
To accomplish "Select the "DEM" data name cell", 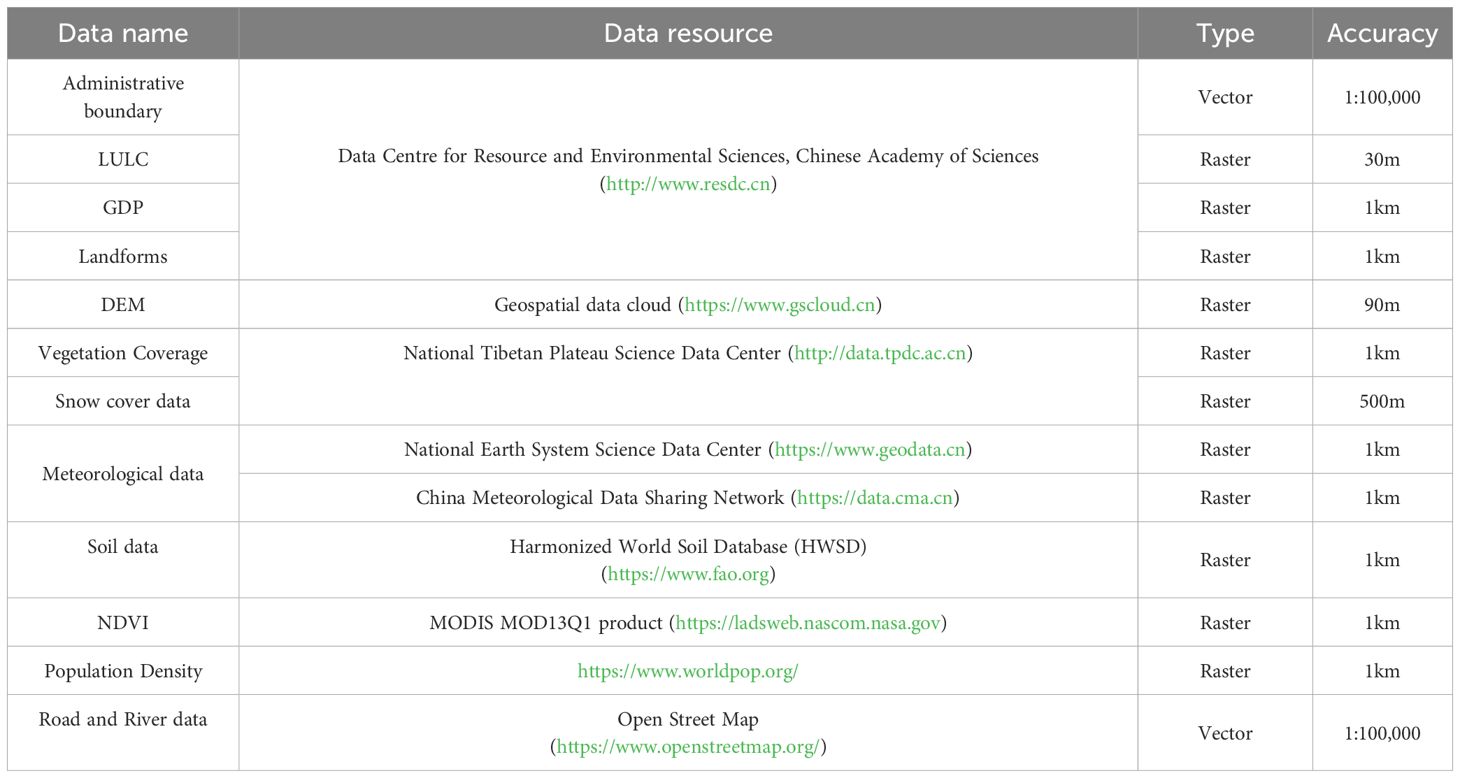I will coord(123,305).
